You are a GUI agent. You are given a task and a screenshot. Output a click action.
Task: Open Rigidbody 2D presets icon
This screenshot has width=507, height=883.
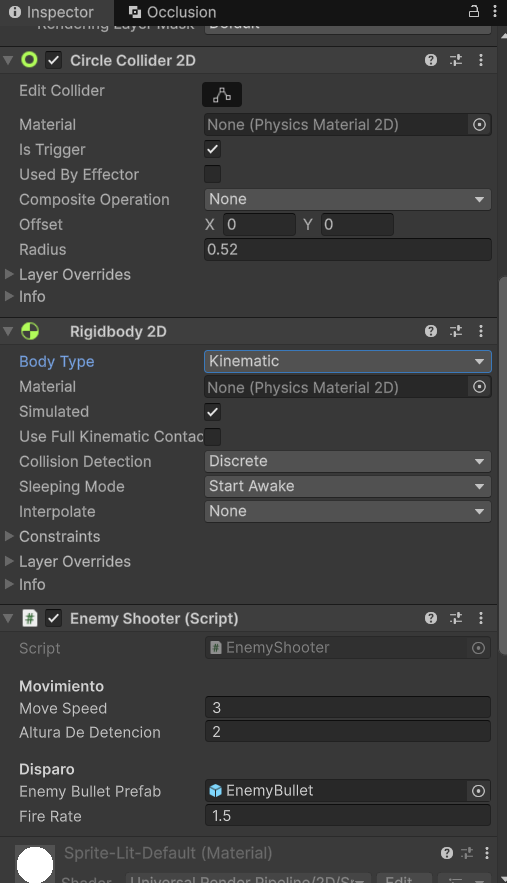click(456, 331)
